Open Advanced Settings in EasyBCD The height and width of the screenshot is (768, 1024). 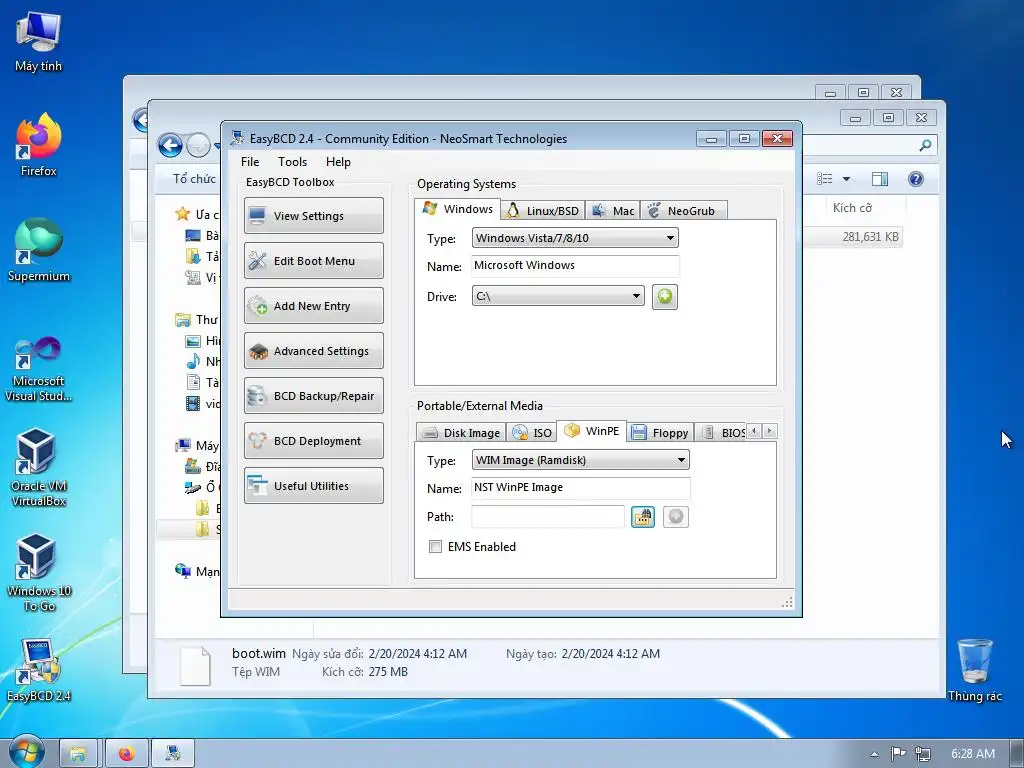[313, 351]
